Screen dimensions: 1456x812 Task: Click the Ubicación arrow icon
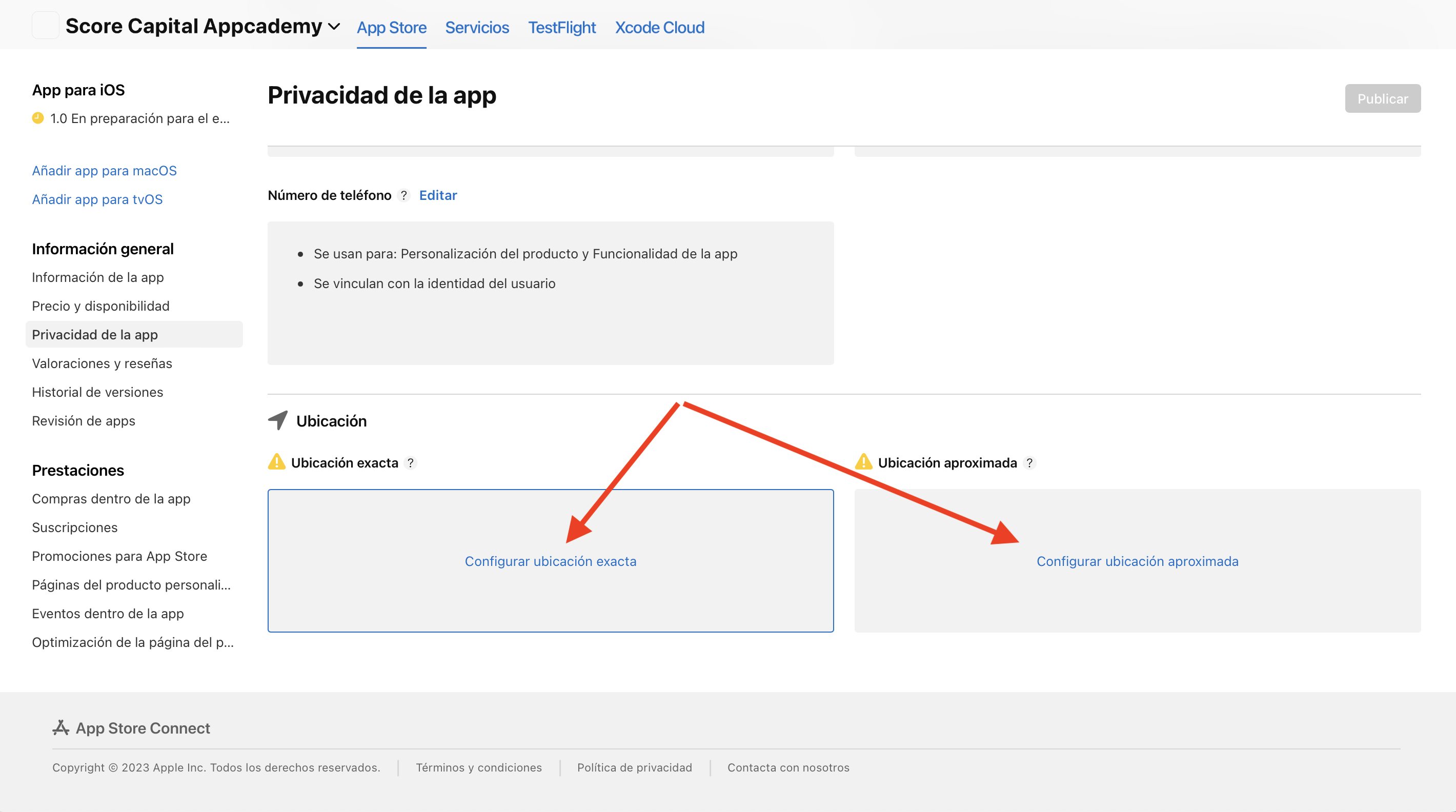click(277, 420)
